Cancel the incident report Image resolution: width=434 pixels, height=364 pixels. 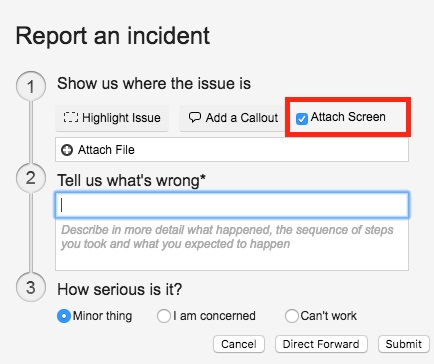point(239,344)
